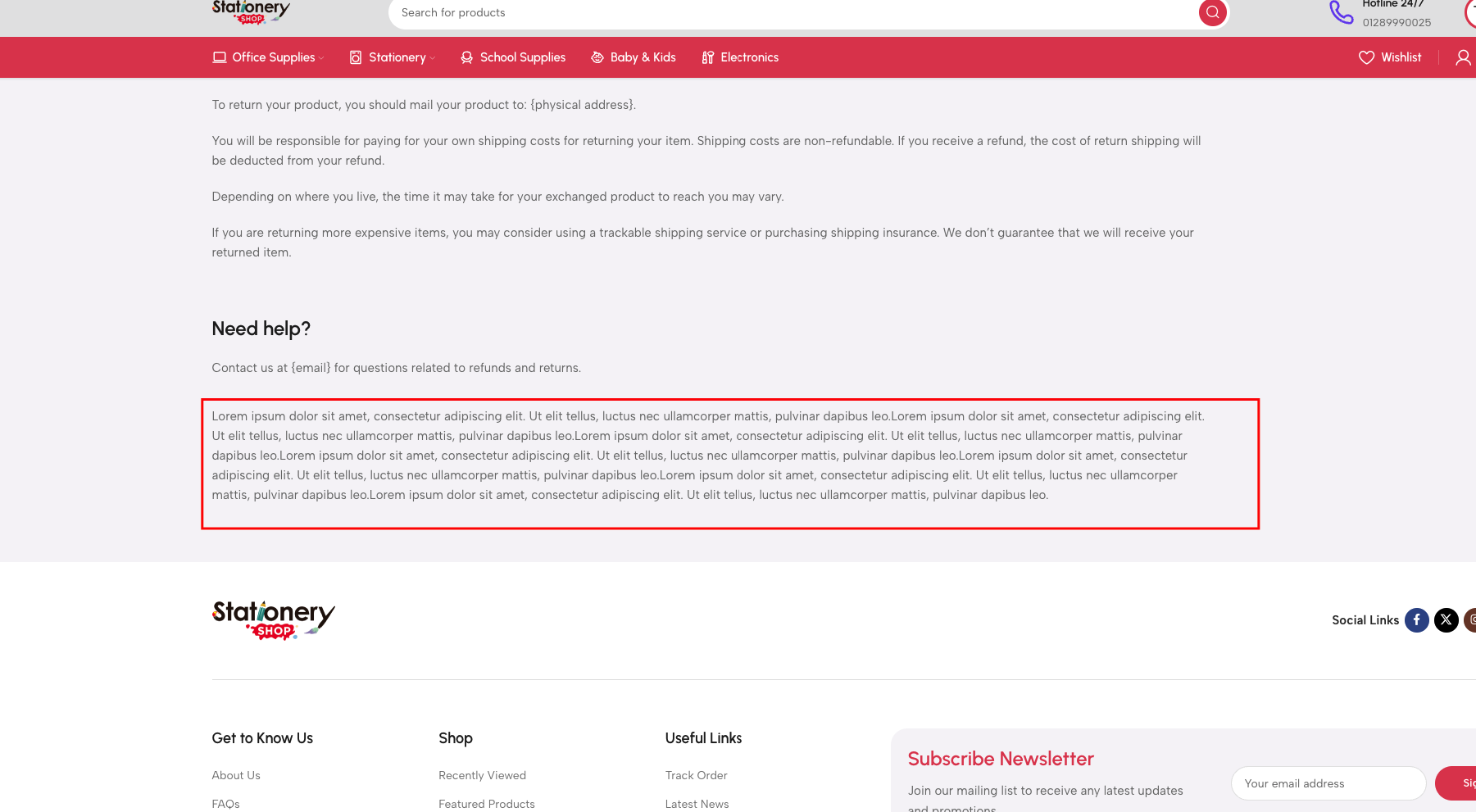Click the Baby & Kids icon
Screen dimensions: 1476x812
[597, 57]
